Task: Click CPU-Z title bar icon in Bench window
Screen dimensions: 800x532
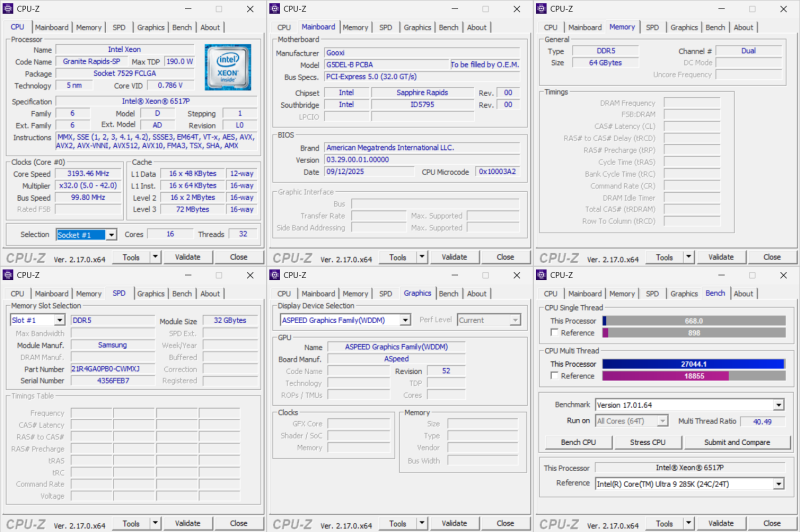Action: [x=542, y=275]
